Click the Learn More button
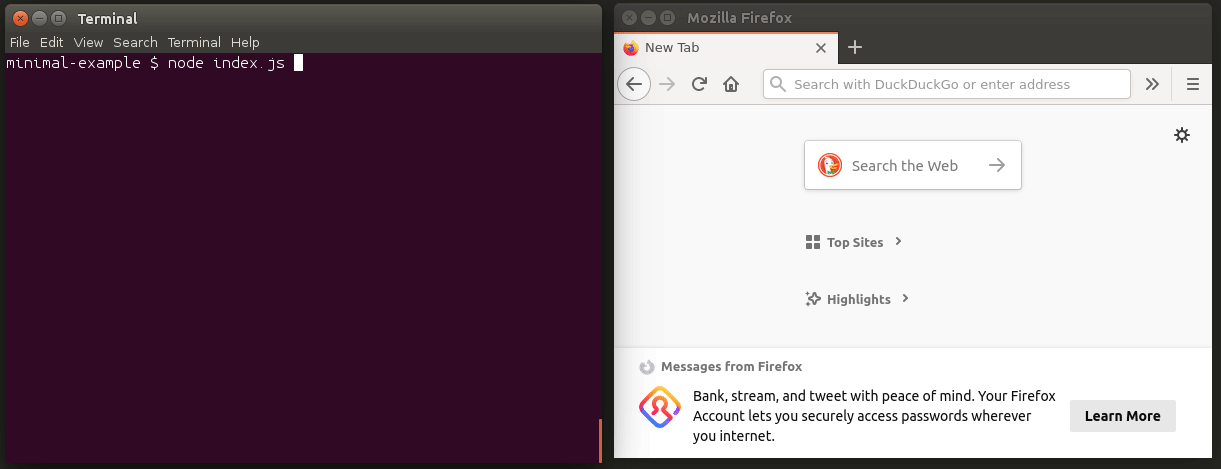The width and height of the screenshot is (1221, 469). tap(1122, 416)
